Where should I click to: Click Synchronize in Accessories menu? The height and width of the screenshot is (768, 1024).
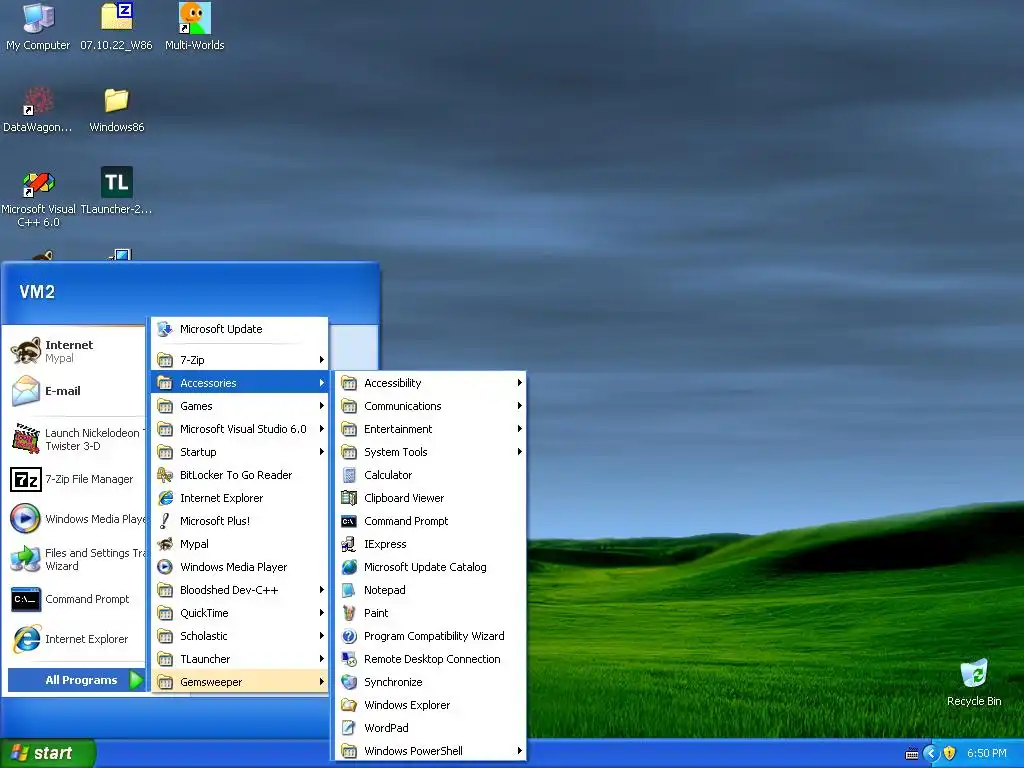pyautogui.click(x=430, y=682)
